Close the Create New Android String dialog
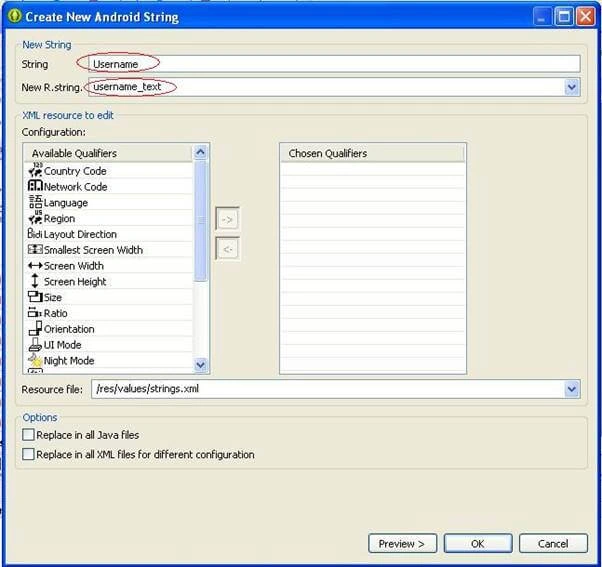 [585, 17]
